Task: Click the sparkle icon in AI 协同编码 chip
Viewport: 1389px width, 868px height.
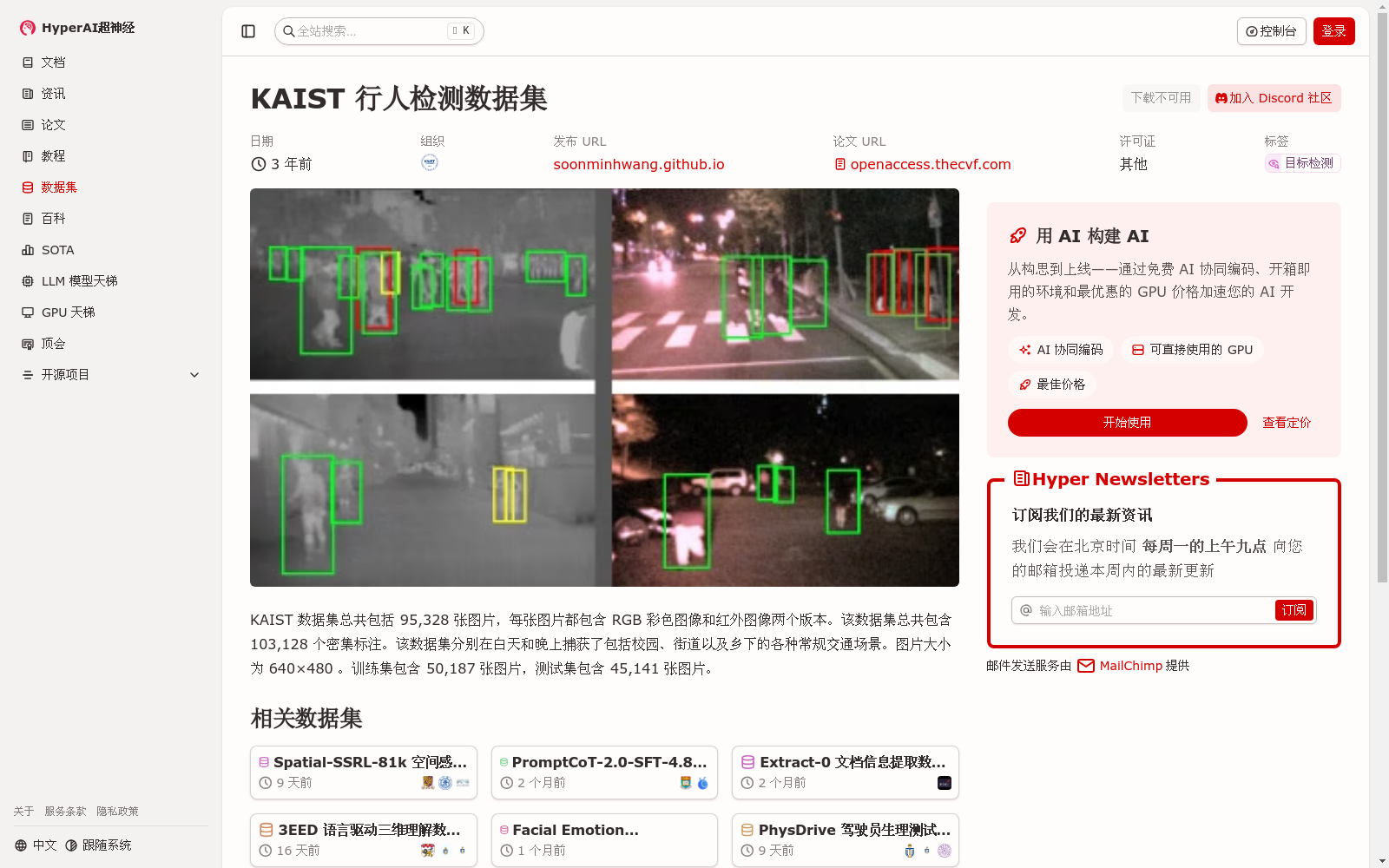Action: click(1025, 350)
